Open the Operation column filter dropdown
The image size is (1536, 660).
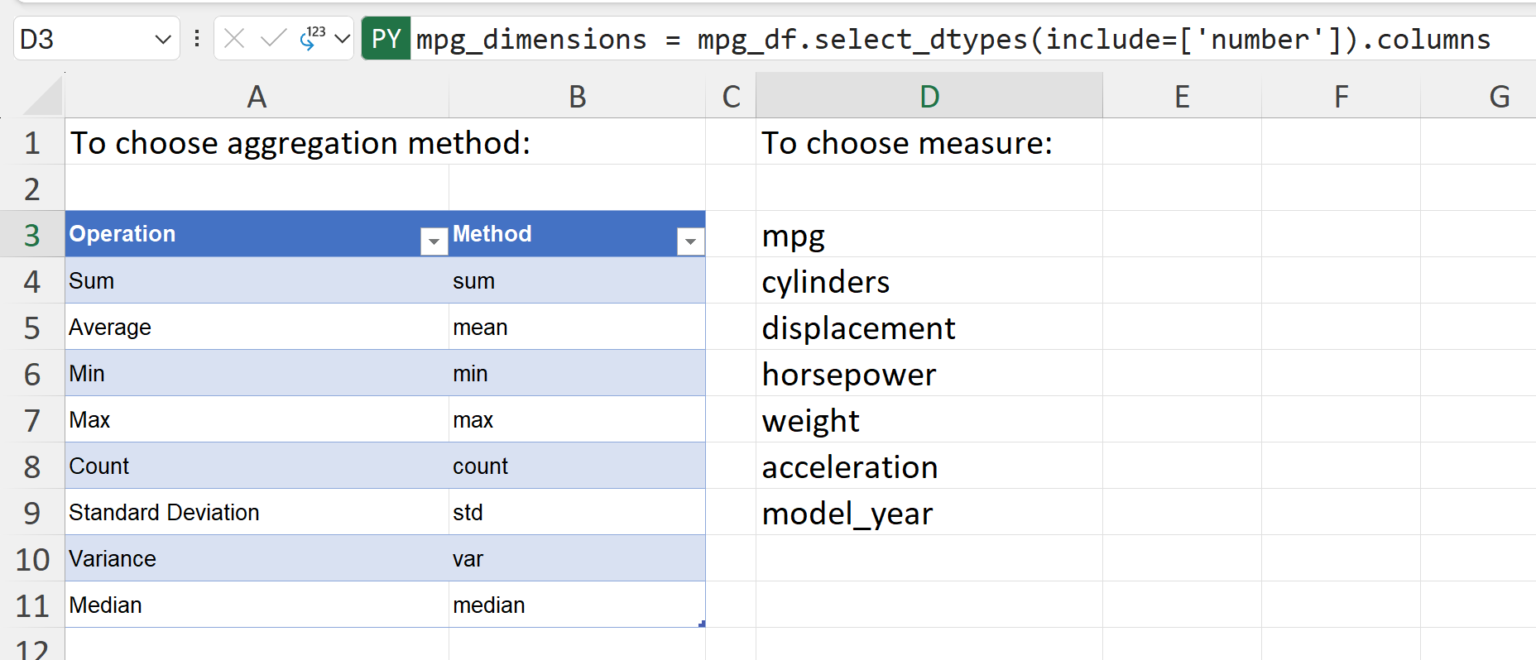coord(434,241)
